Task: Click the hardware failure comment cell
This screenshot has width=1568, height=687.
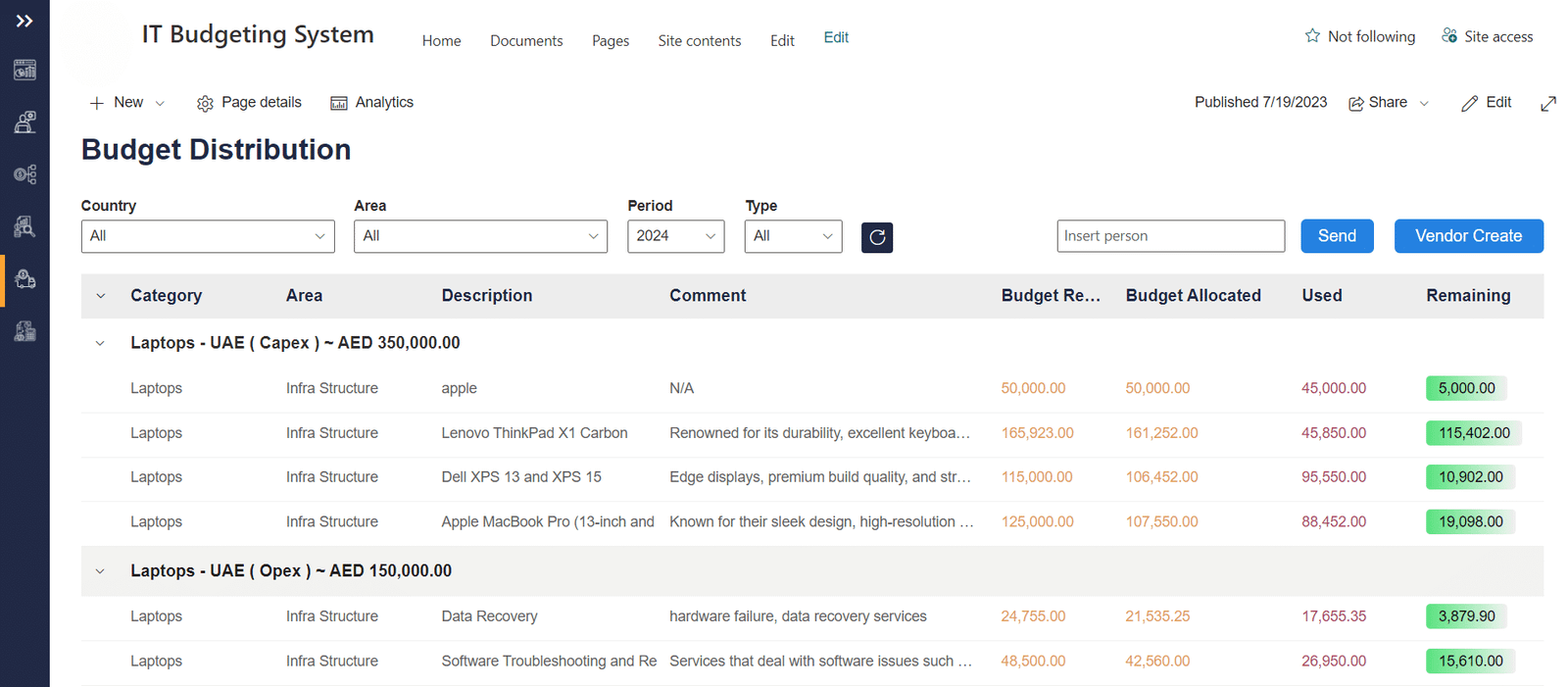Action: pyautogui.click(x=798, y=616)
